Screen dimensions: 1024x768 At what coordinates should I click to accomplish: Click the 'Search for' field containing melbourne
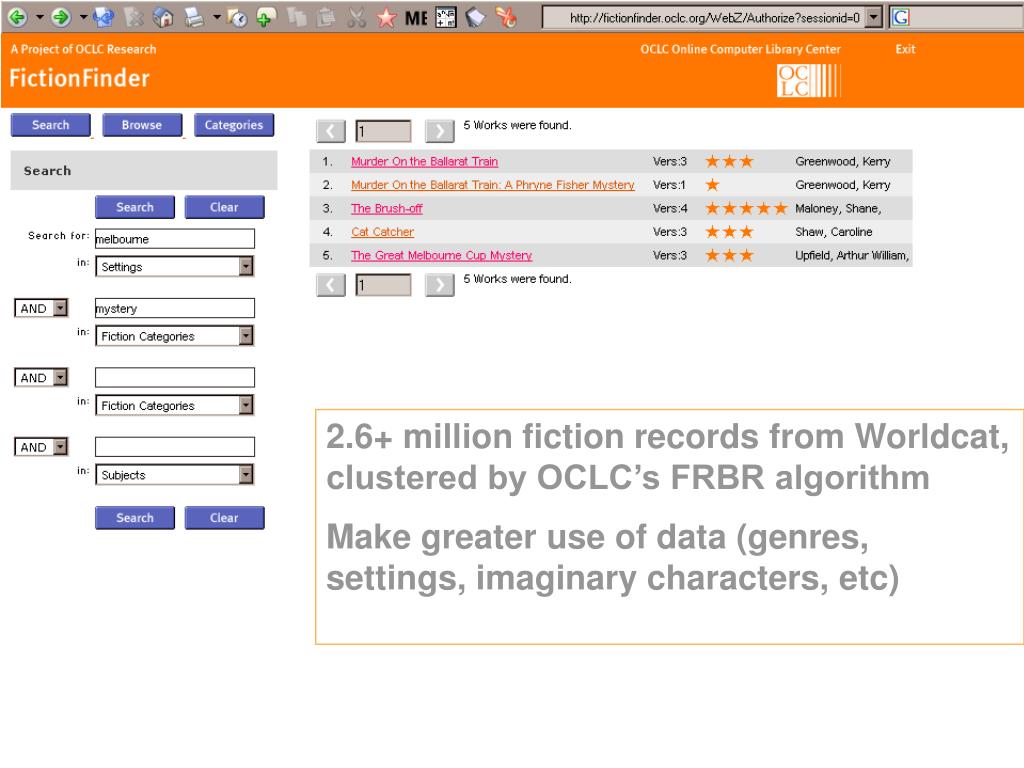174,238
